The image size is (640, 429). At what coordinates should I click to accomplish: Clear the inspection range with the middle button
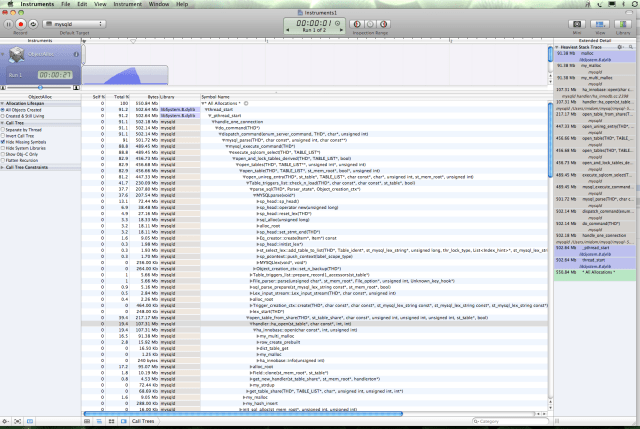pos(370,24)
